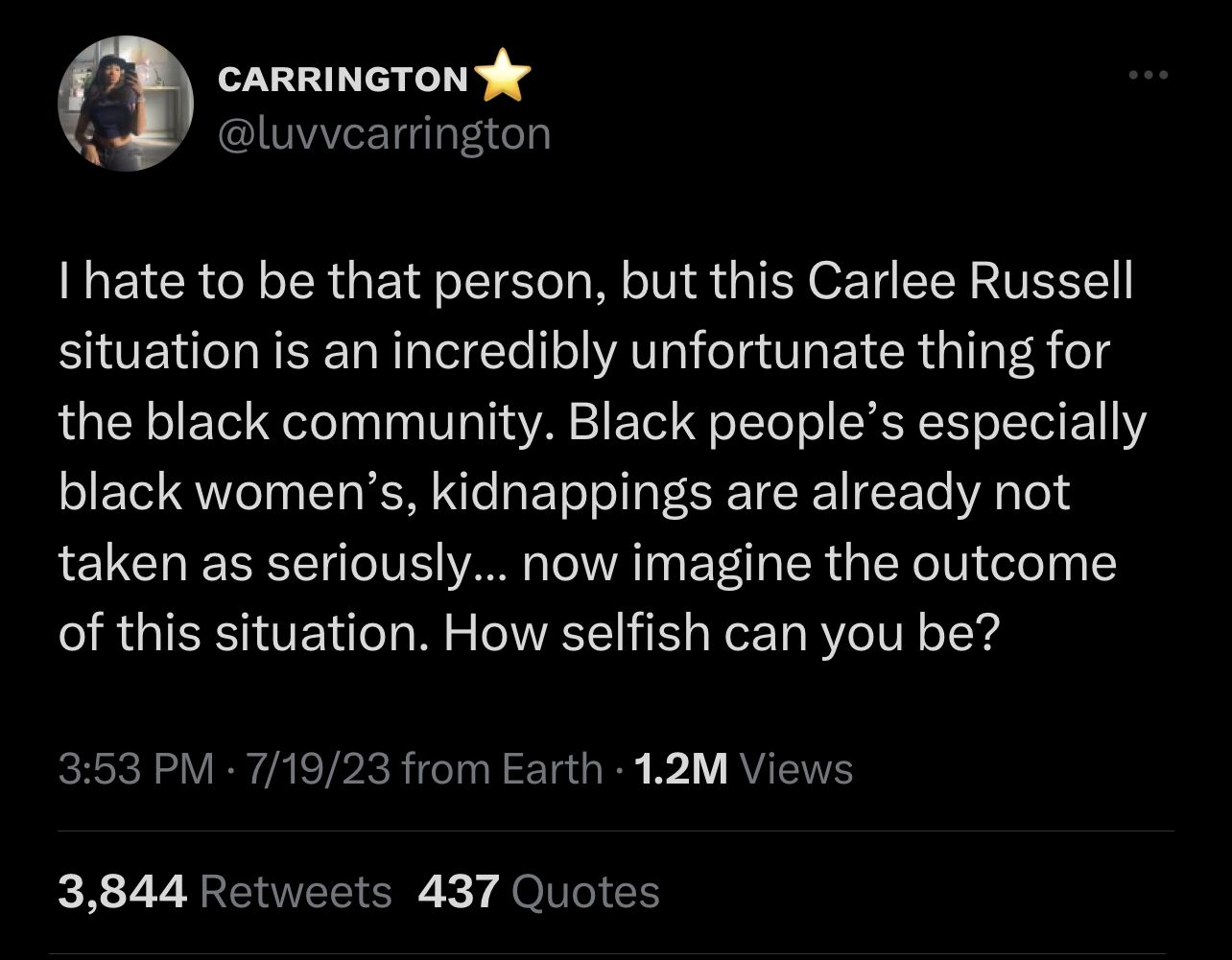The width and height of the screenshot is (1232, 960).
Task: Click the 7/19/23 date text
Action: [x=314, y=767]
